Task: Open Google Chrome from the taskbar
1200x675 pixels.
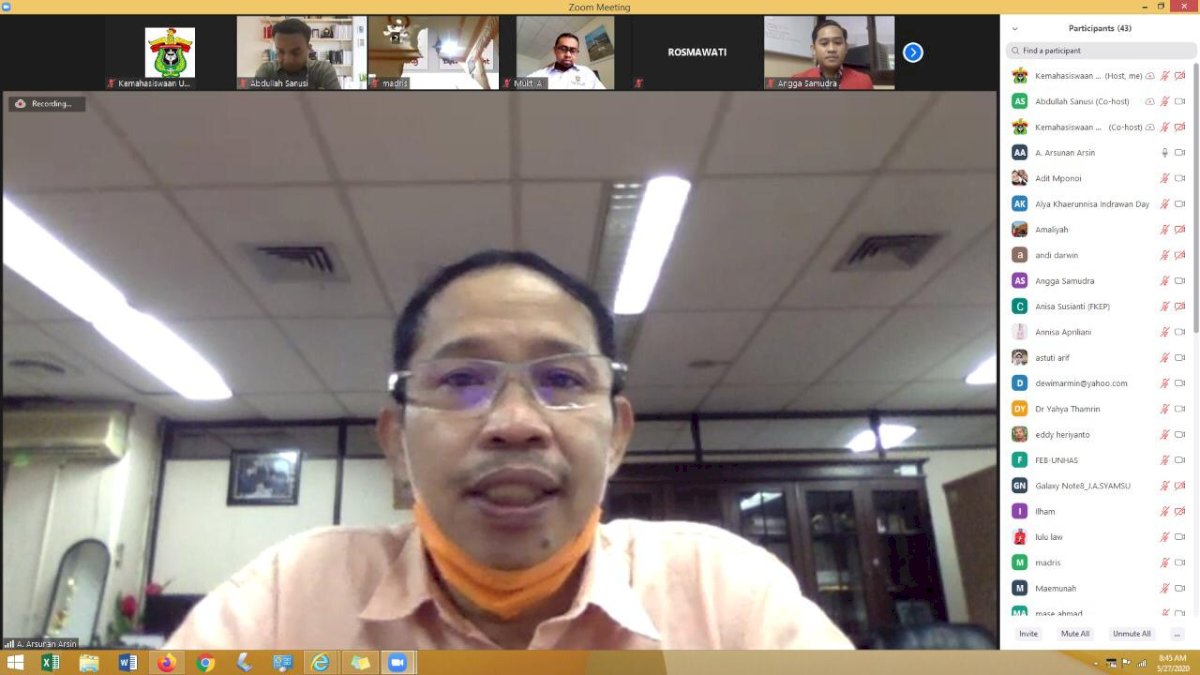Action: (205, 662)
